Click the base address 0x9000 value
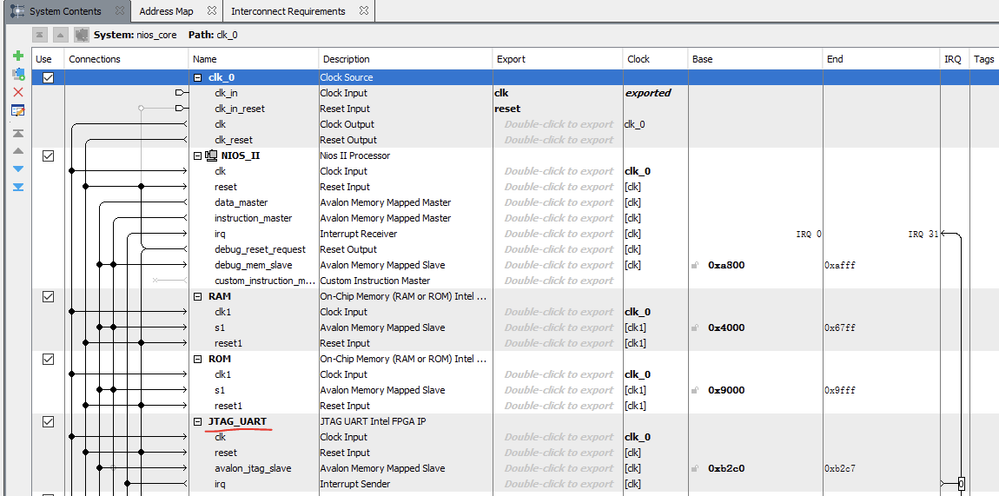Image resolution: width=999 pixels, height=496 pixels. pyautogui.click(x=726, y=390)
